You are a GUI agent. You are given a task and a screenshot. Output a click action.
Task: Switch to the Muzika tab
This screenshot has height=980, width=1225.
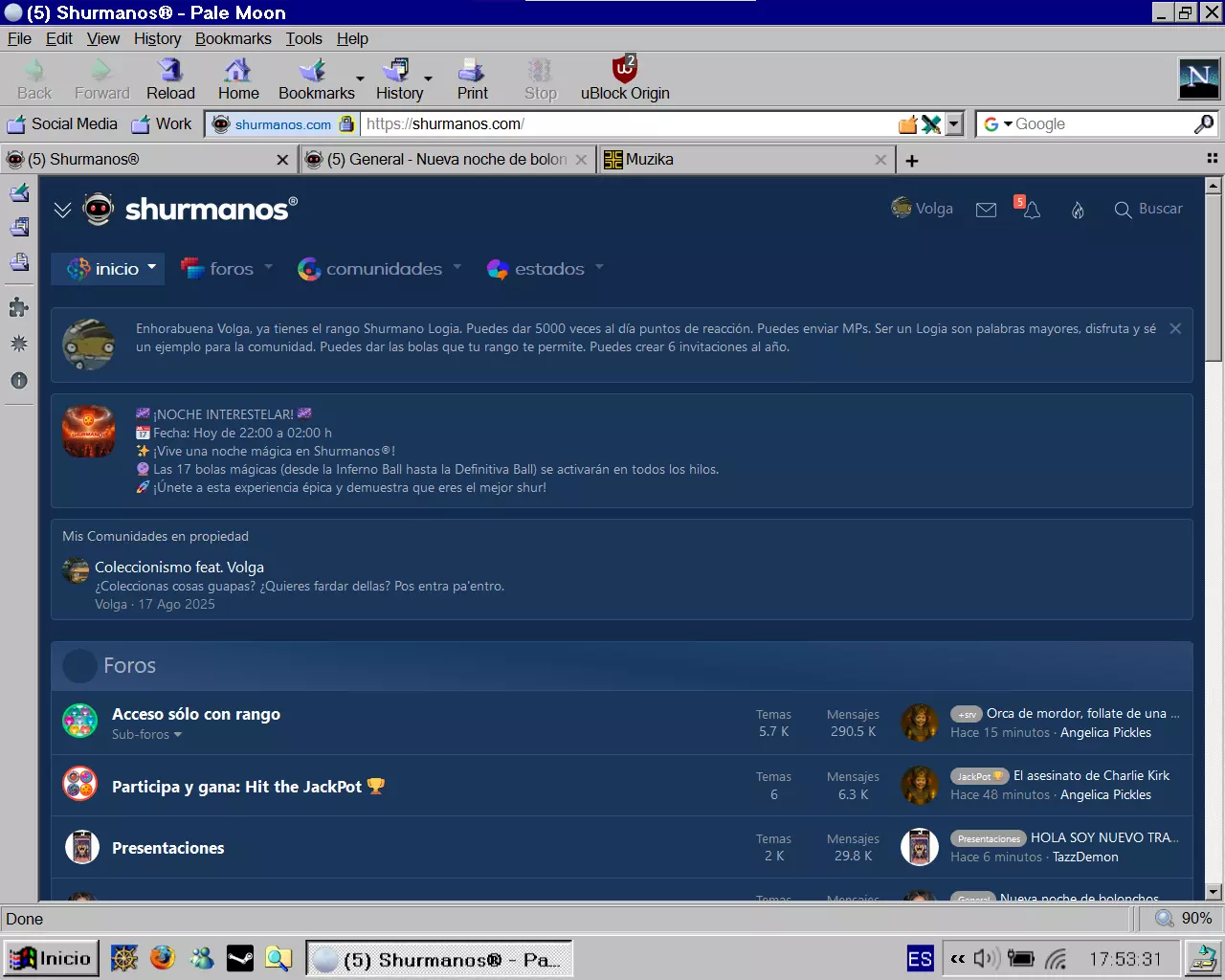(746, 160)
